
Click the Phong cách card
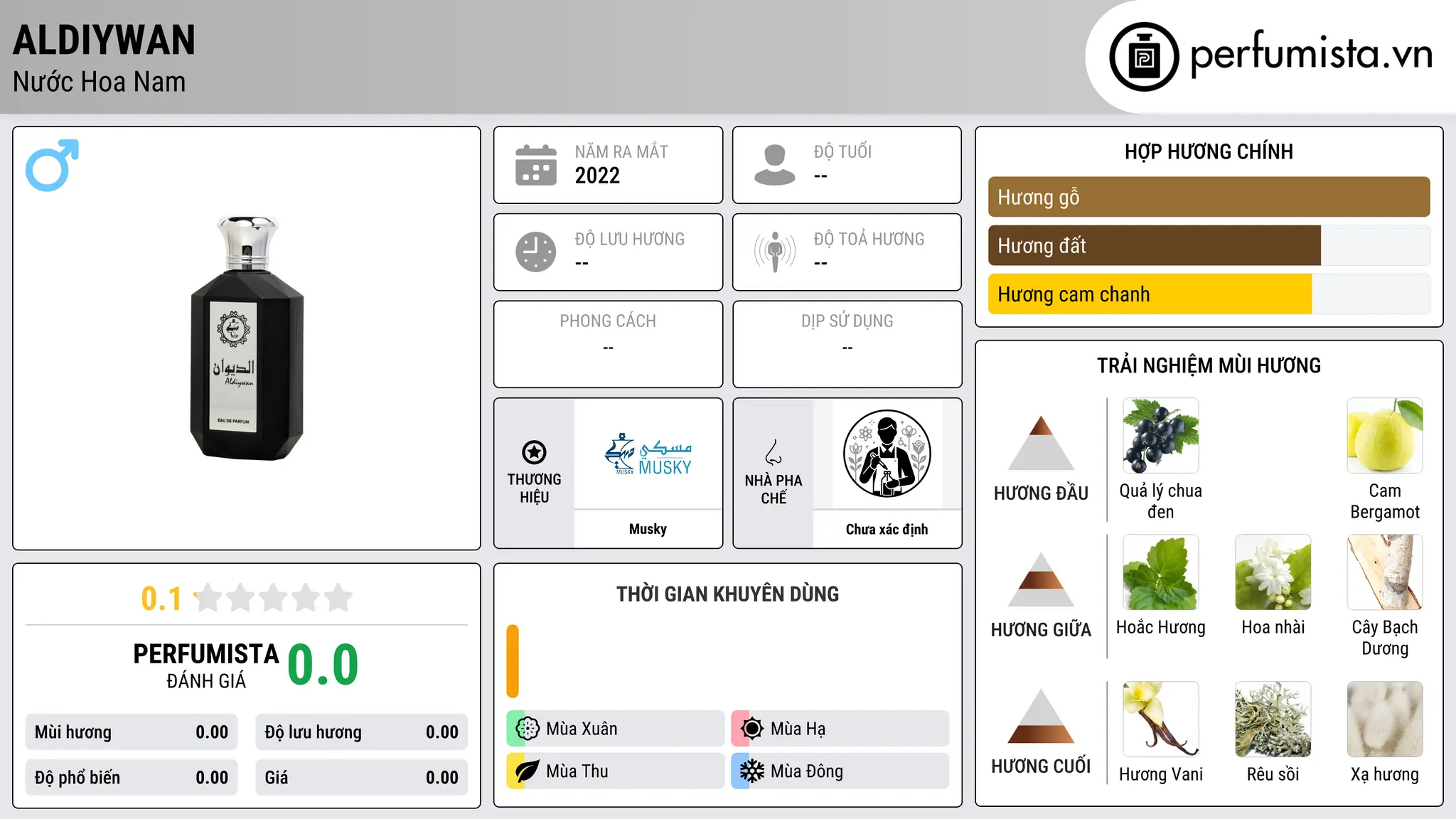coord(608,344)
